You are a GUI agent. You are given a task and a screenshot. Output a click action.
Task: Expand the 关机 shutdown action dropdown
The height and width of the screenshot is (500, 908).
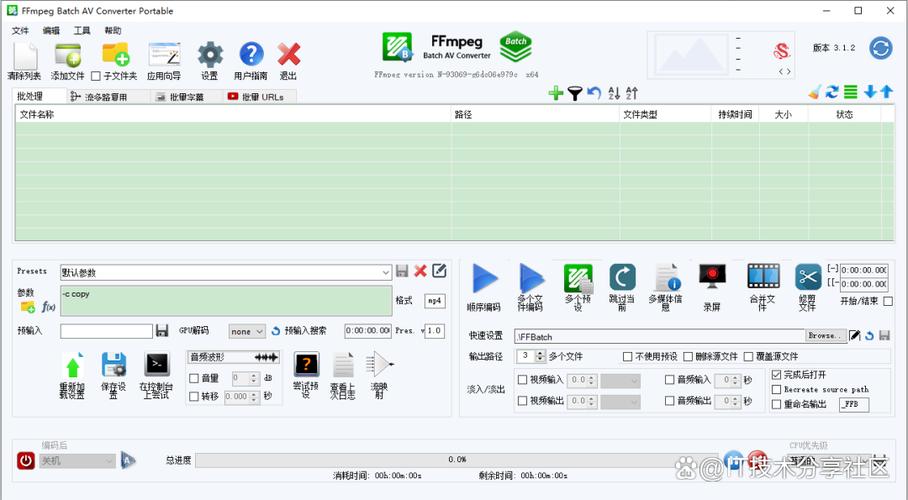[108, 461]
